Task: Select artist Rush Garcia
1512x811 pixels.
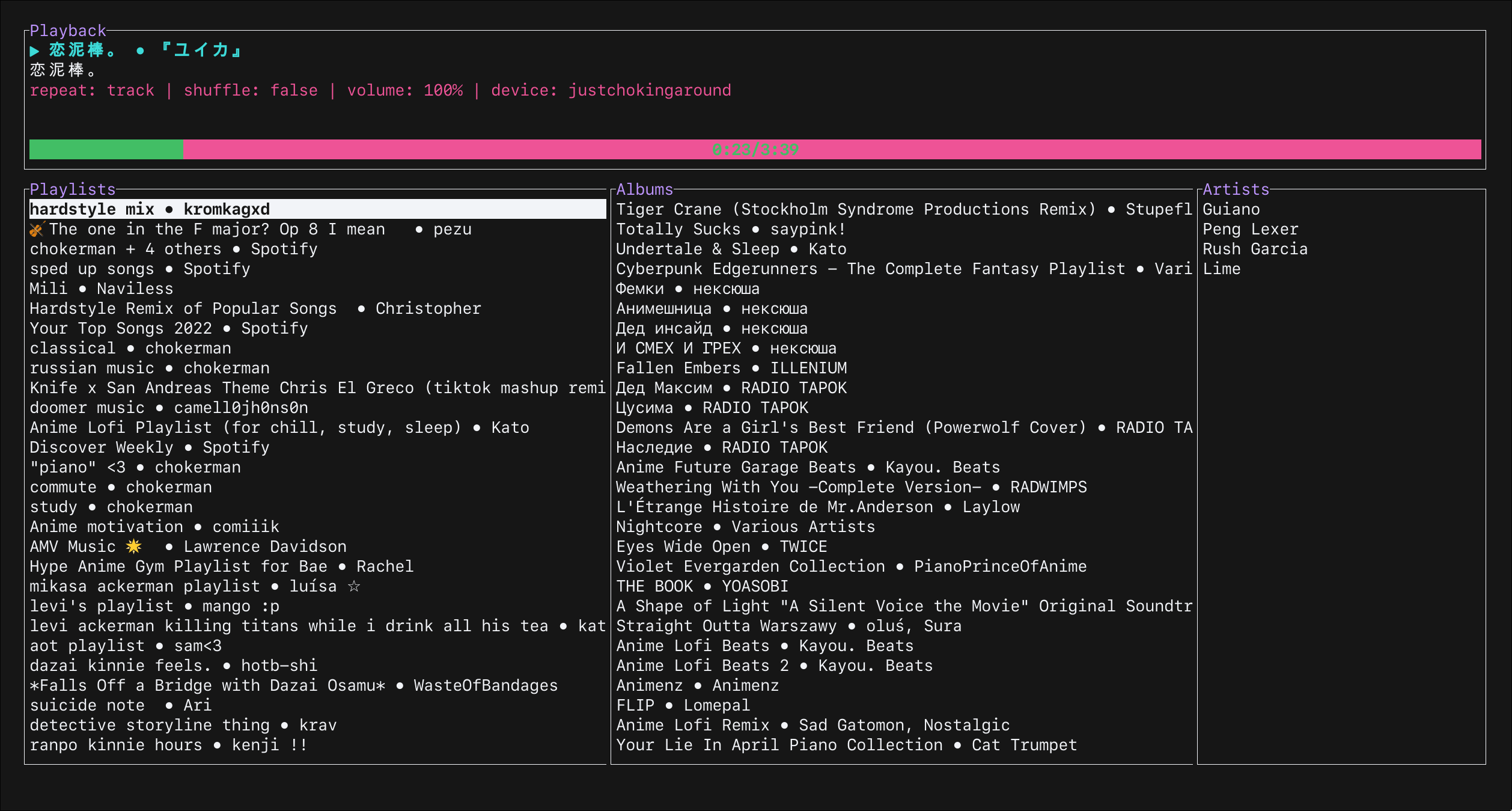Action: (1255, 248)
